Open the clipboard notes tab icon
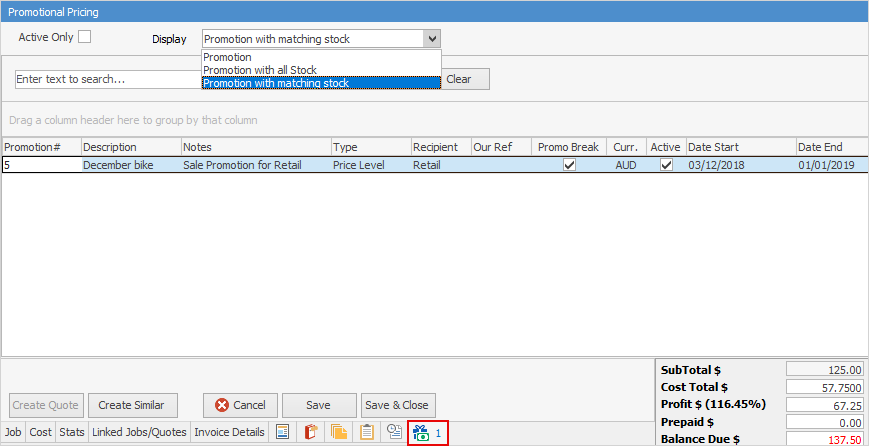The width and height of the screenshot is (869, 446). 366,432
